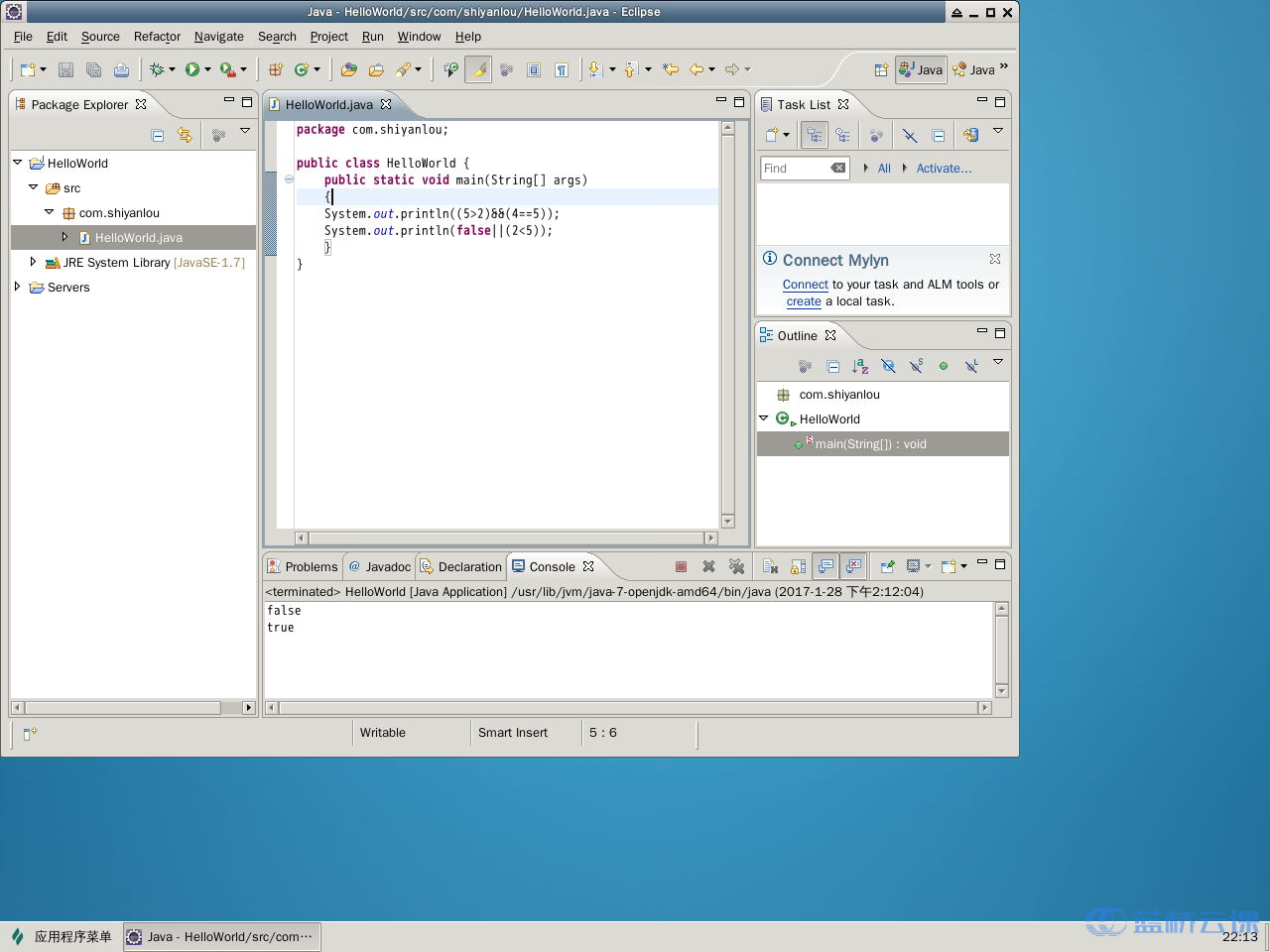Start debugging with the bug icon
The width and height of the screenshot is (1270, 952).
(156, 69)
